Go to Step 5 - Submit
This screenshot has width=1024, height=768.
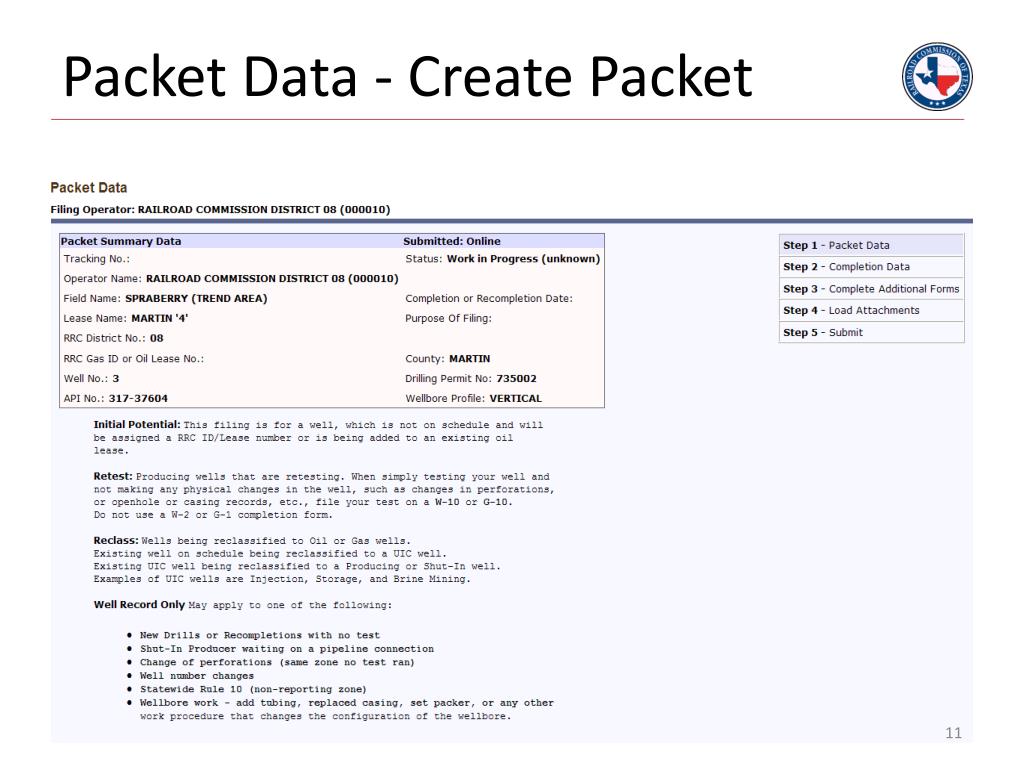871,332
